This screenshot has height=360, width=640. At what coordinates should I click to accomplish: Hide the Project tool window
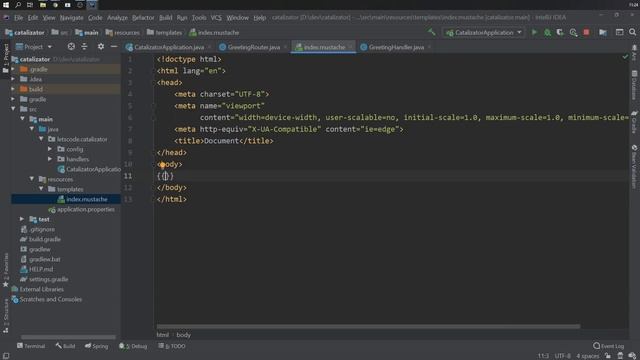[114, 47]
